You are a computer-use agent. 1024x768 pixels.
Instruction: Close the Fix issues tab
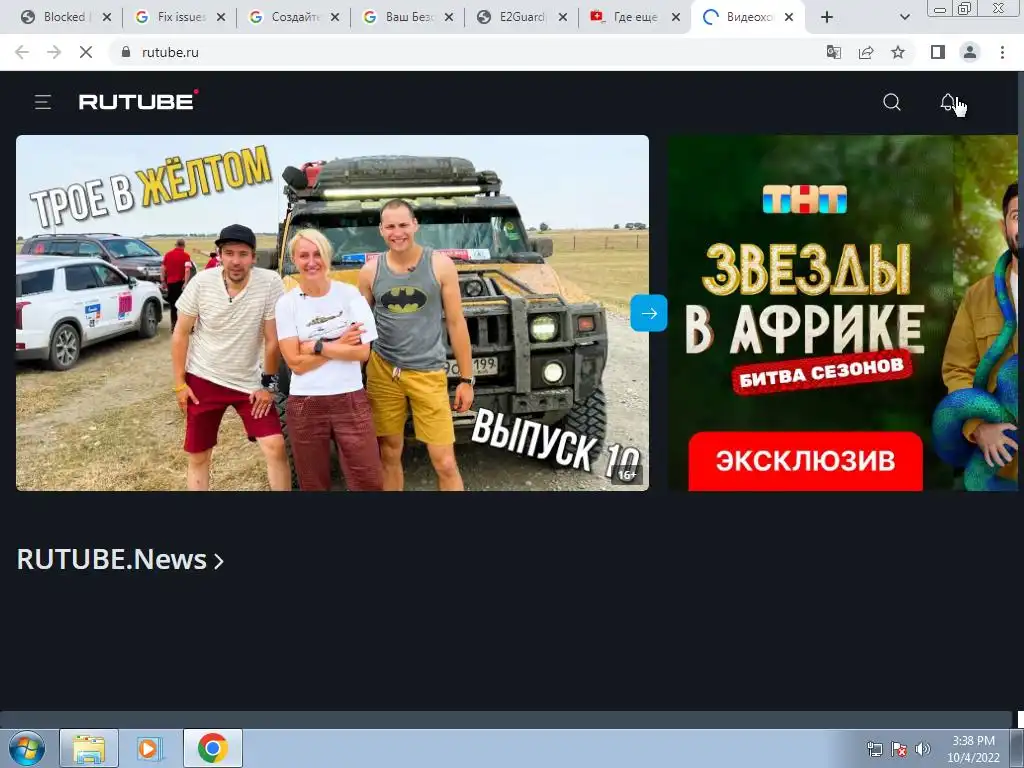tap(221, 17)
